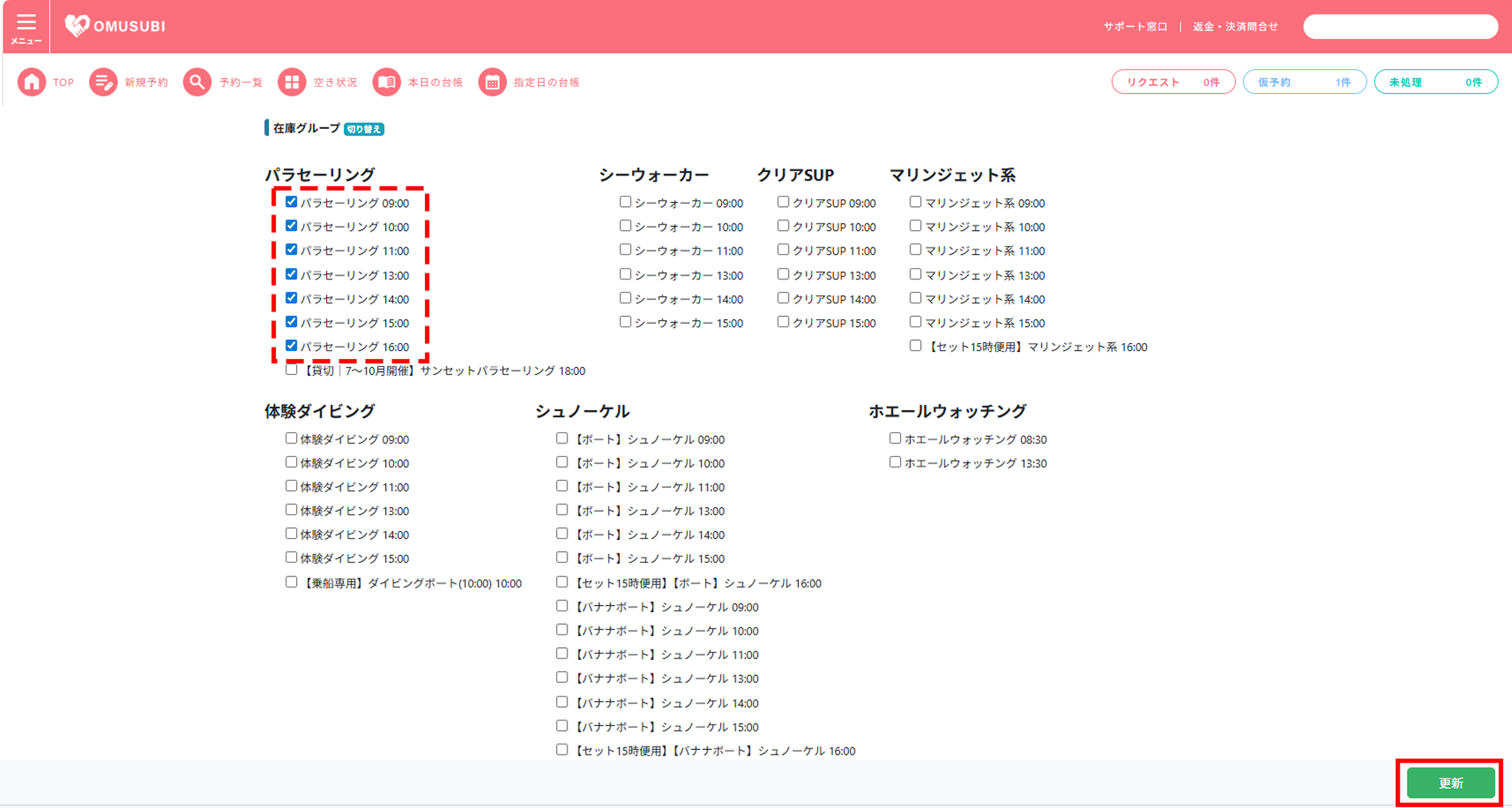Click the クリアSUP group heading
This screenshot has height=808, width=1512.
(x=796, y=175)
